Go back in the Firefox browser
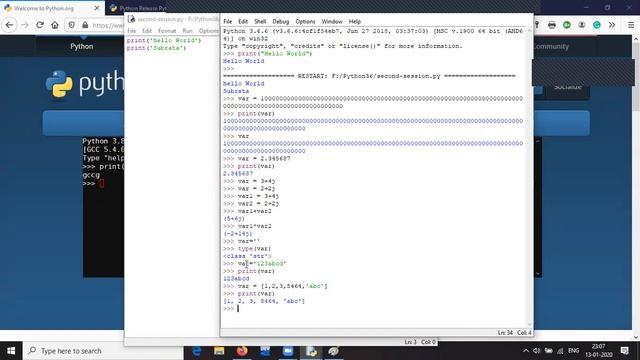Viewport: 640px width, 360px height. (x=9, y=25)
